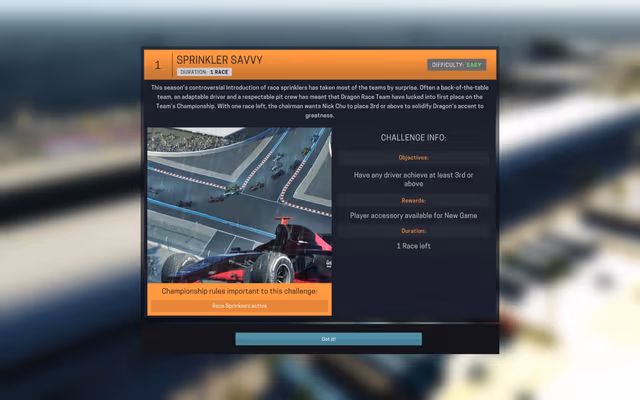Click the Championship rules important label
This screenshot has height=400, width=640.
[239, 291]
